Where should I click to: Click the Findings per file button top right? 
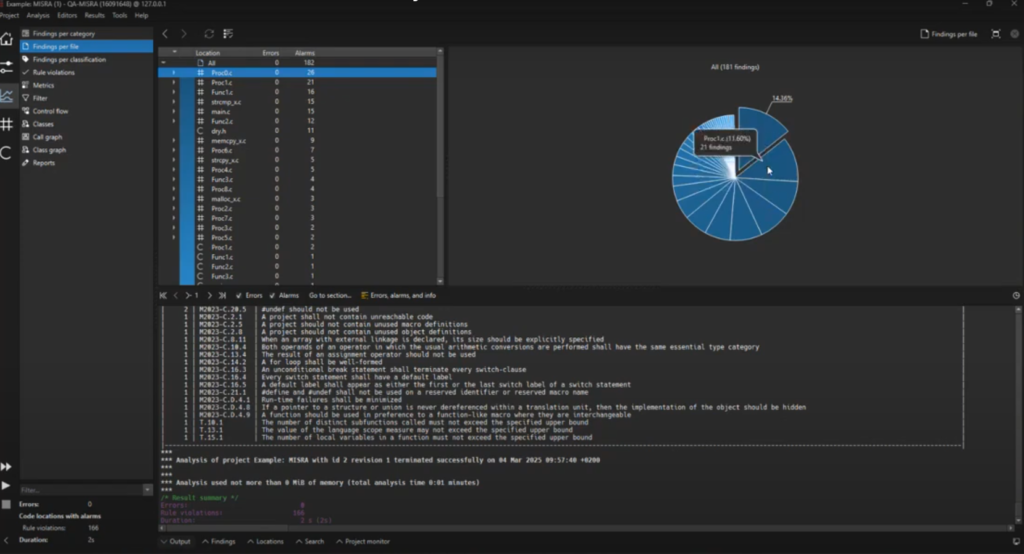(x=949, y=34)
